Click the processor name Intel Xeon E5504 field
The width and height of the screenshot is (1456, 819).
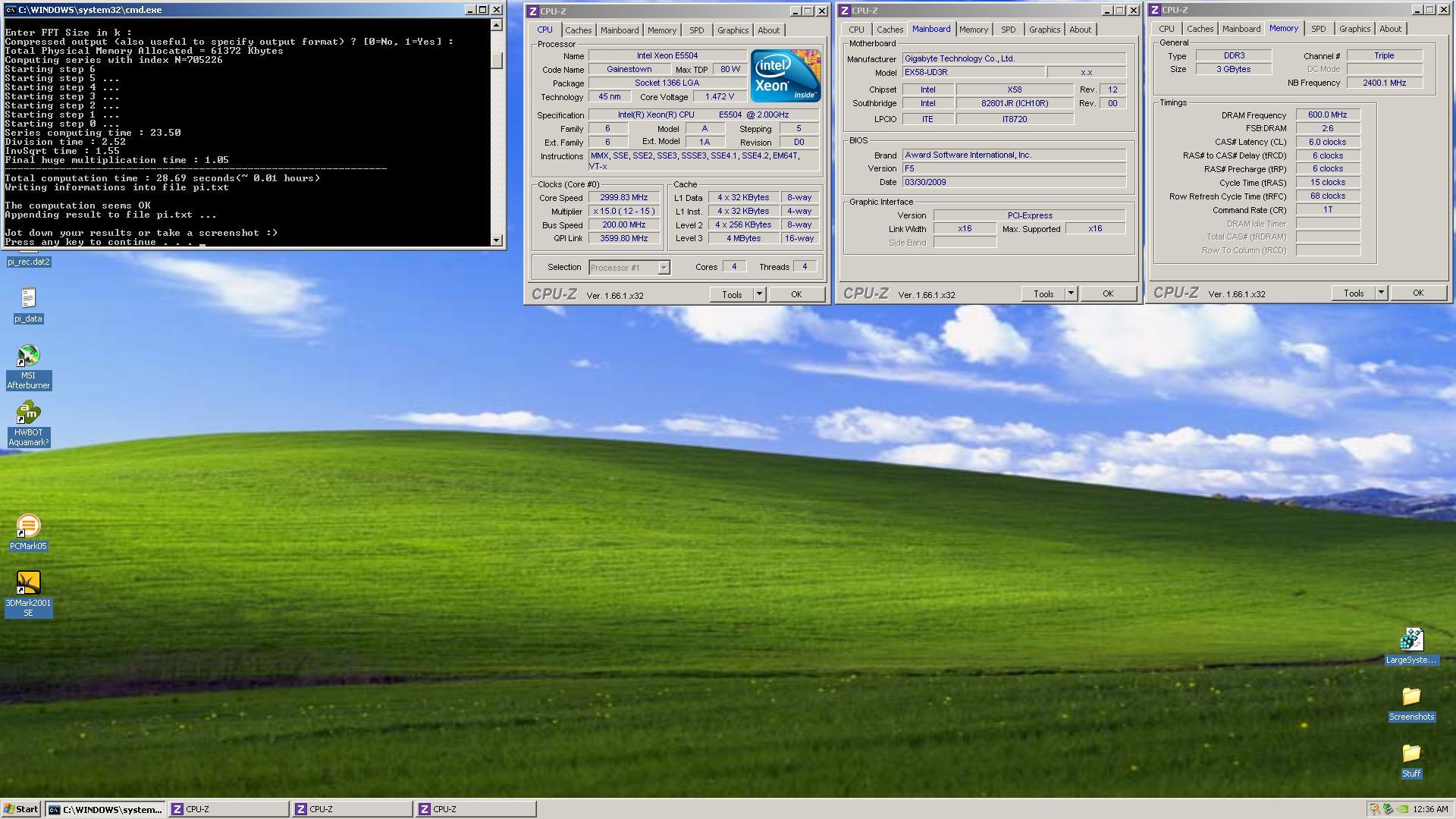[667, 55]
